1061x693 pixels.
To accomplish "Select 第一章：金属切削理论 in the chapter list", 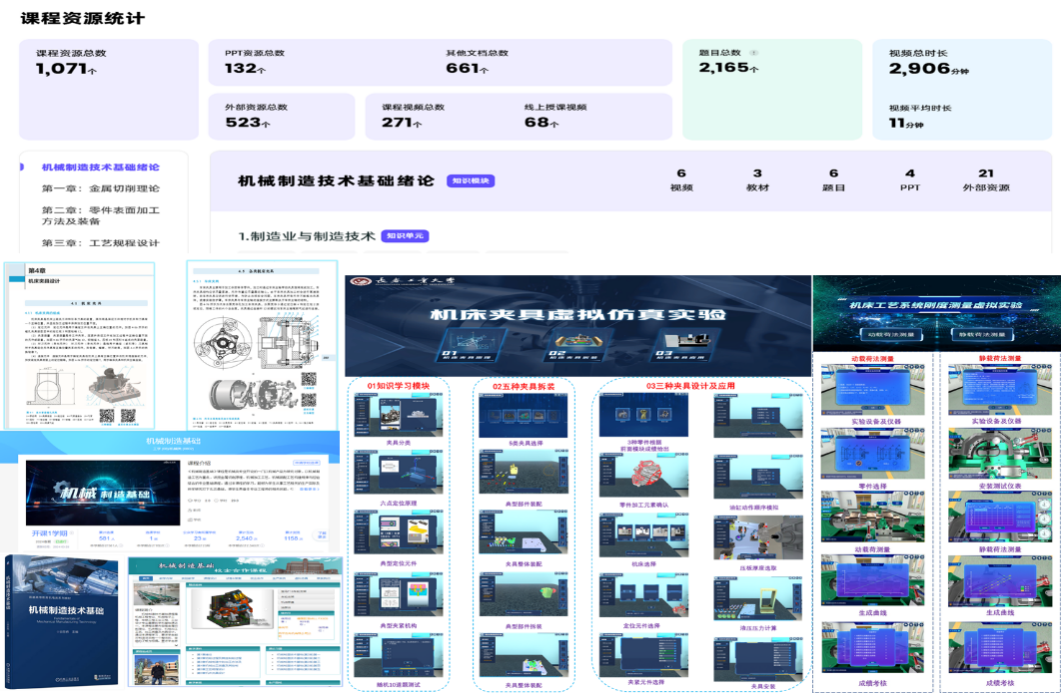I will pos(100,188).
